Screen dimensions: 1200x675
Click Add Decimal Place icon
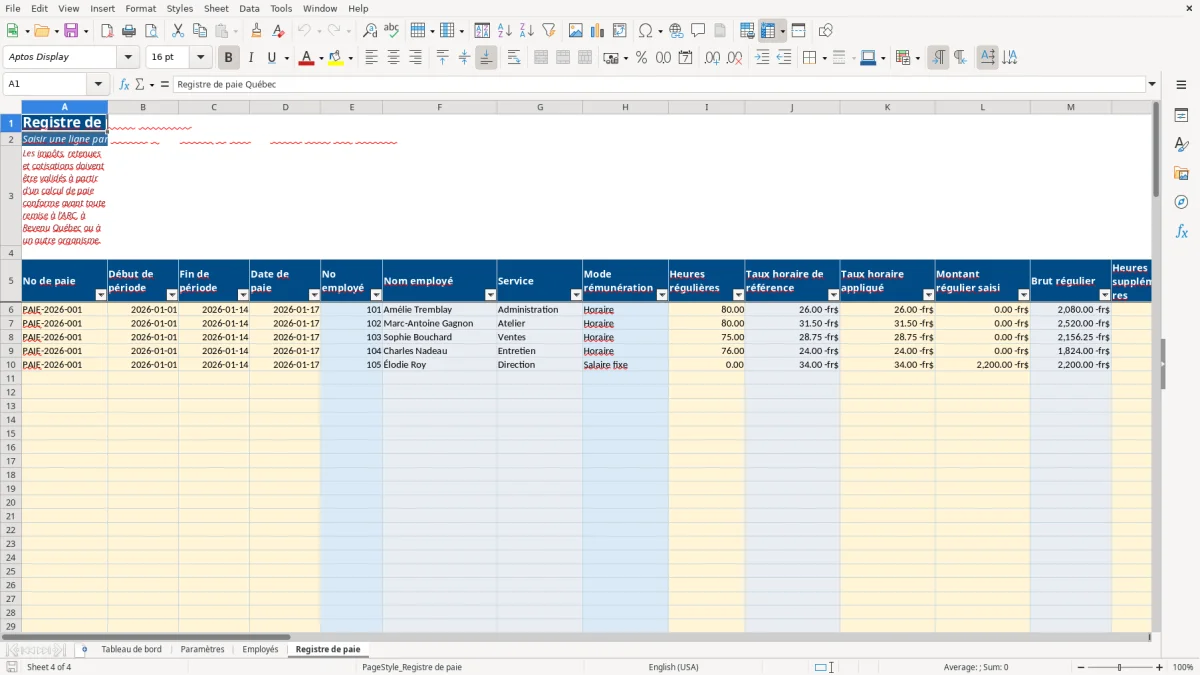click(713, 58)
